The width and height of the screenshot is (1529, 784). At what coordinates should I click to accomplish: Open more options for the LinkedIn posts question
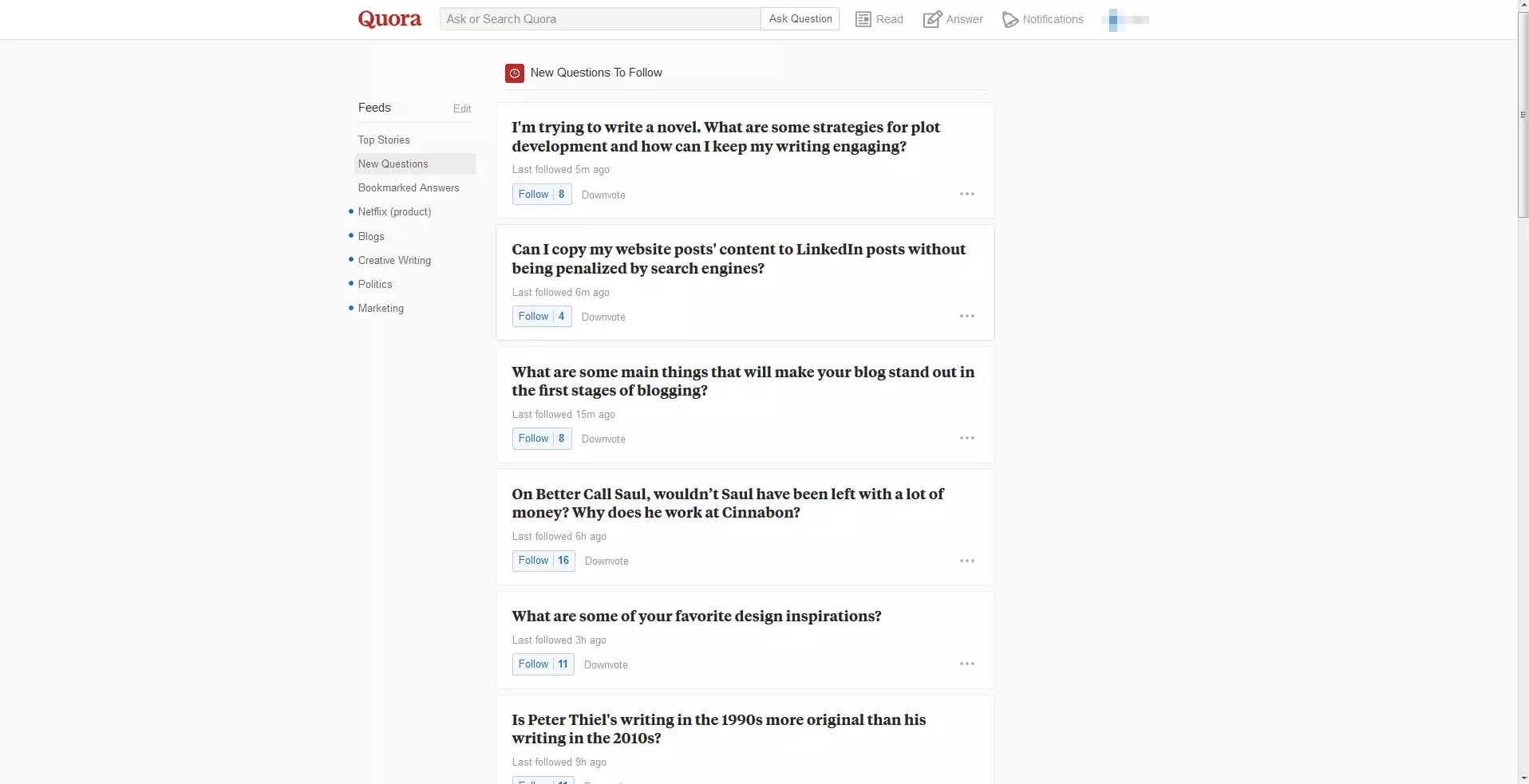pyautogui.click(x=966, y=317)
